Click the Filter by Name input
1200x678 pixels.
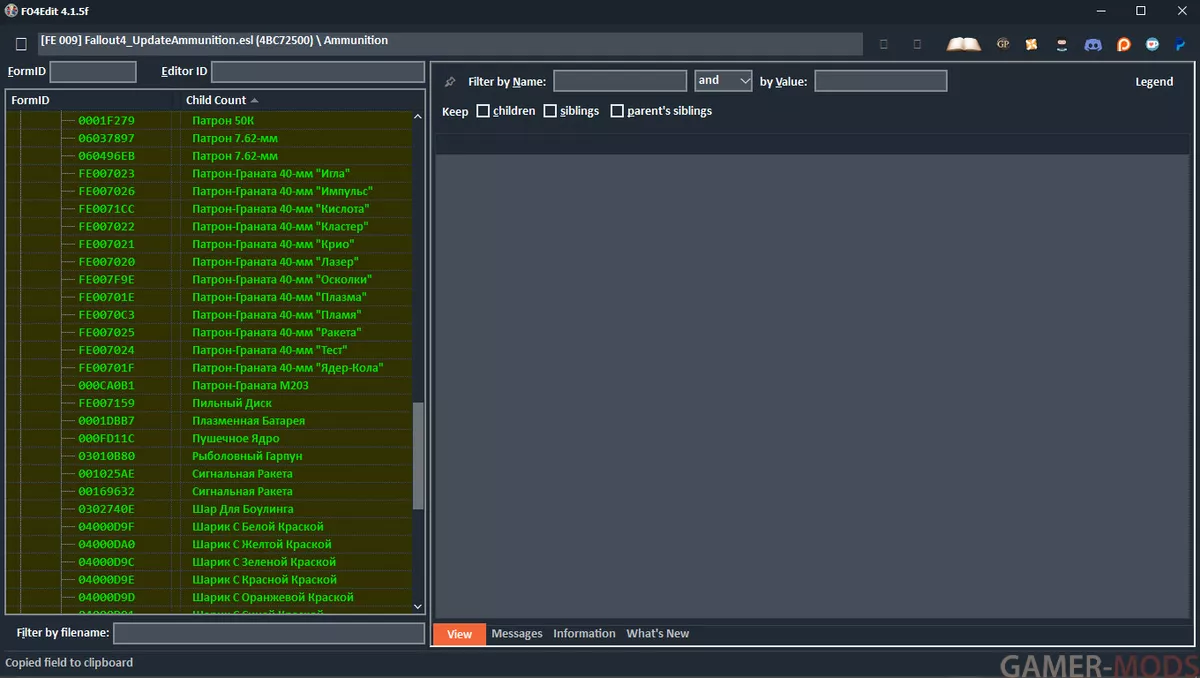pyautogui.click(x=620, y=81)
